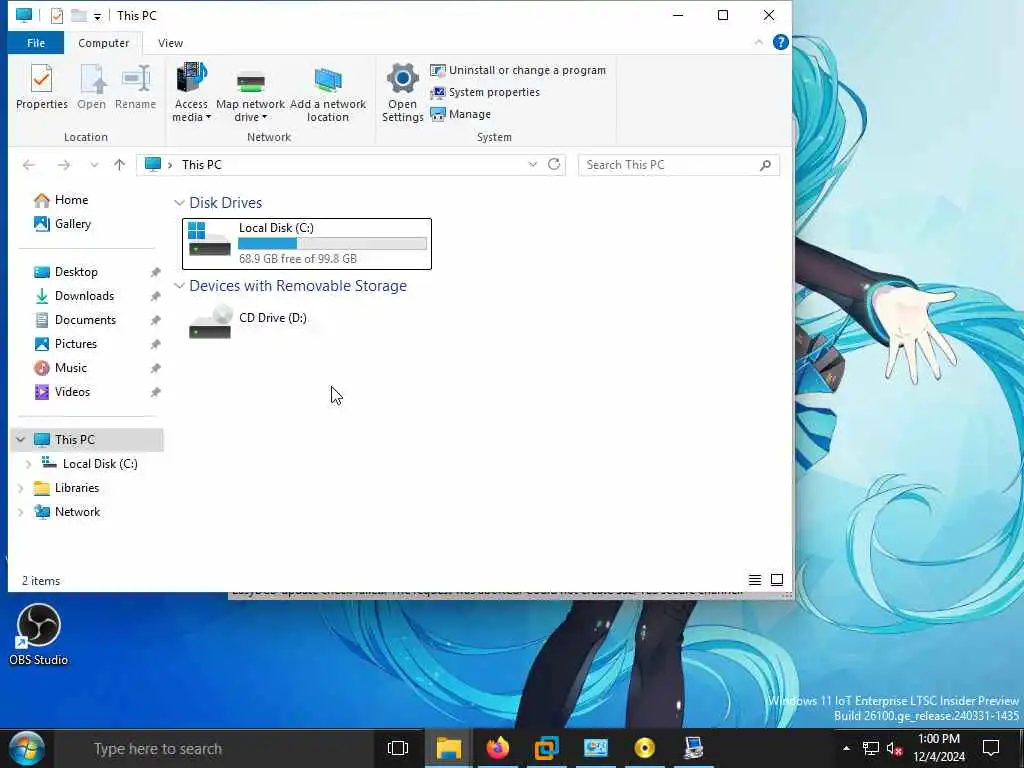Open the quick access toolbar dropdown

[97, 16]
